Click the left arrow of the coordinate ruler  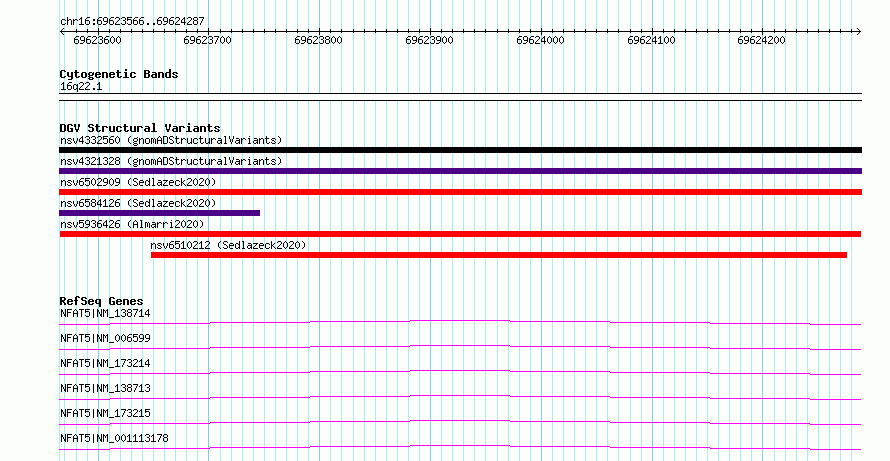tap(62, 32)
